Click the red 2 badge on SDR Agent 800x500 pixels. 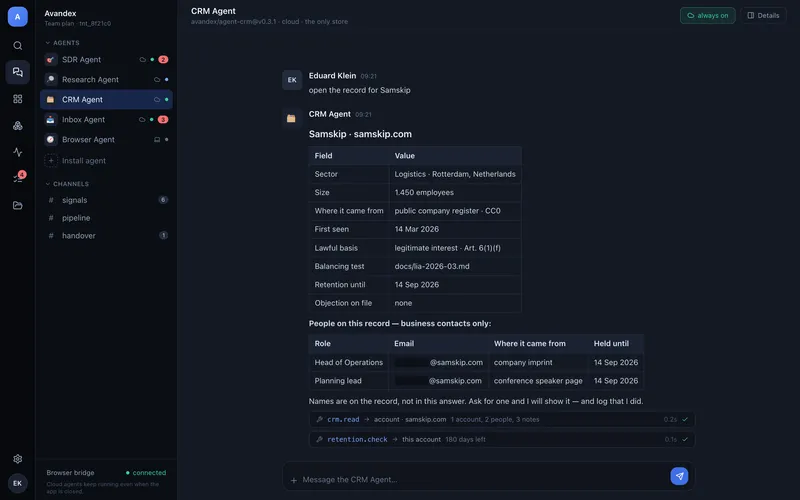(x=163, y=60)
